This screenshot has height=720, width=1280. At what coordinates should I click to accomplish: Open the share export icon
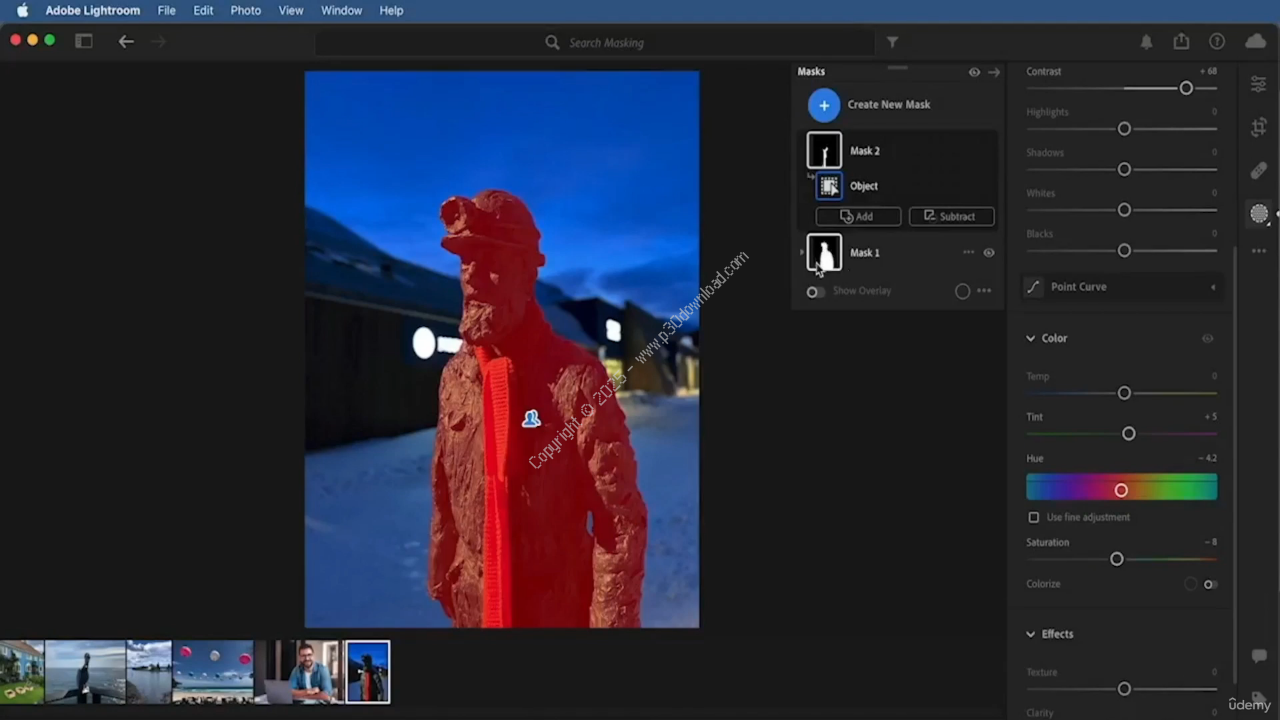pyautogui.click(x=1181, y=42)
